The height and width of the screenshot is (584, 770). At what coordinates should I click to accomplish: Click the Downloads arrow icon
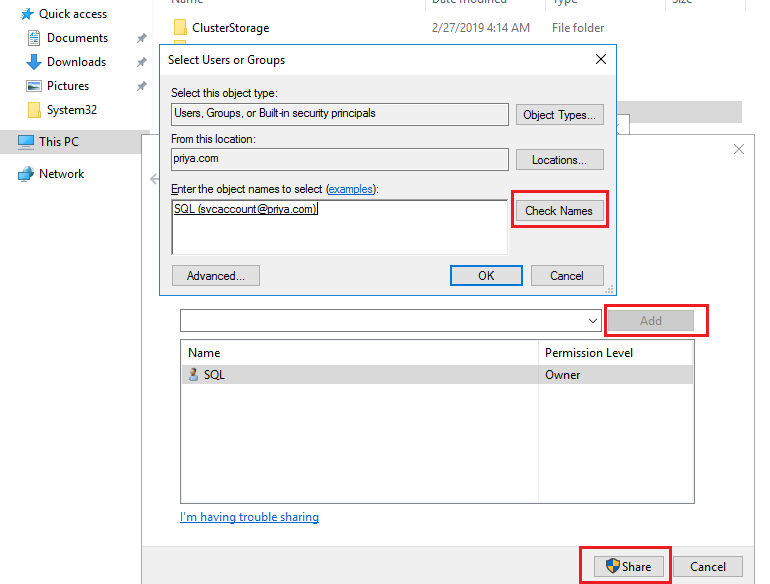coord(34,62)
